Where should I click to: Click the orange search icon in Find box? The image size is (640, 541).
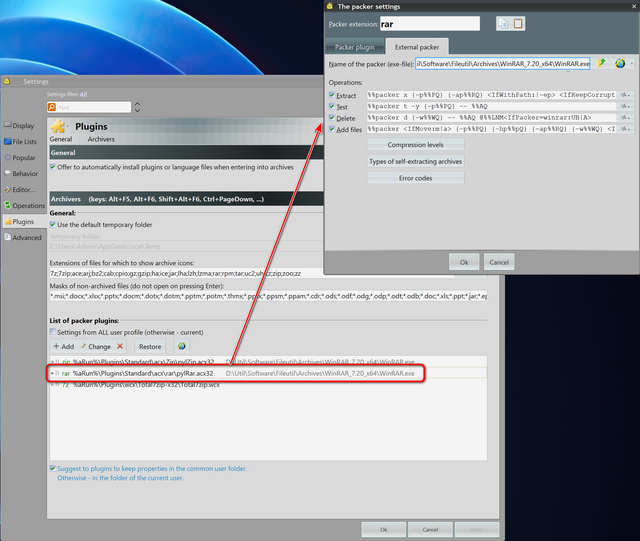click(x=52, y=107)
